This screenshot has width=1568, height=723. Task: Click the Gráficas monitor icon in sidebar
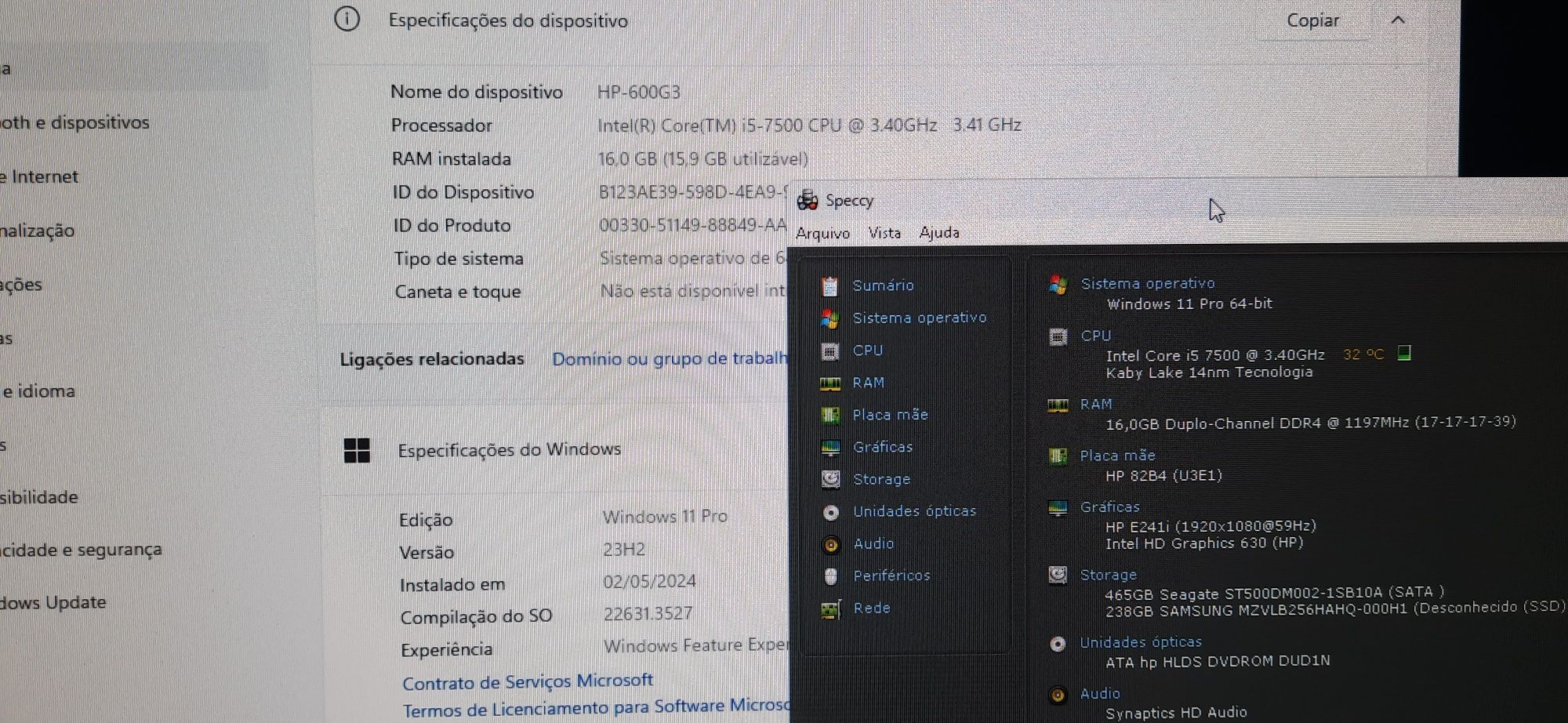[830, 448]
